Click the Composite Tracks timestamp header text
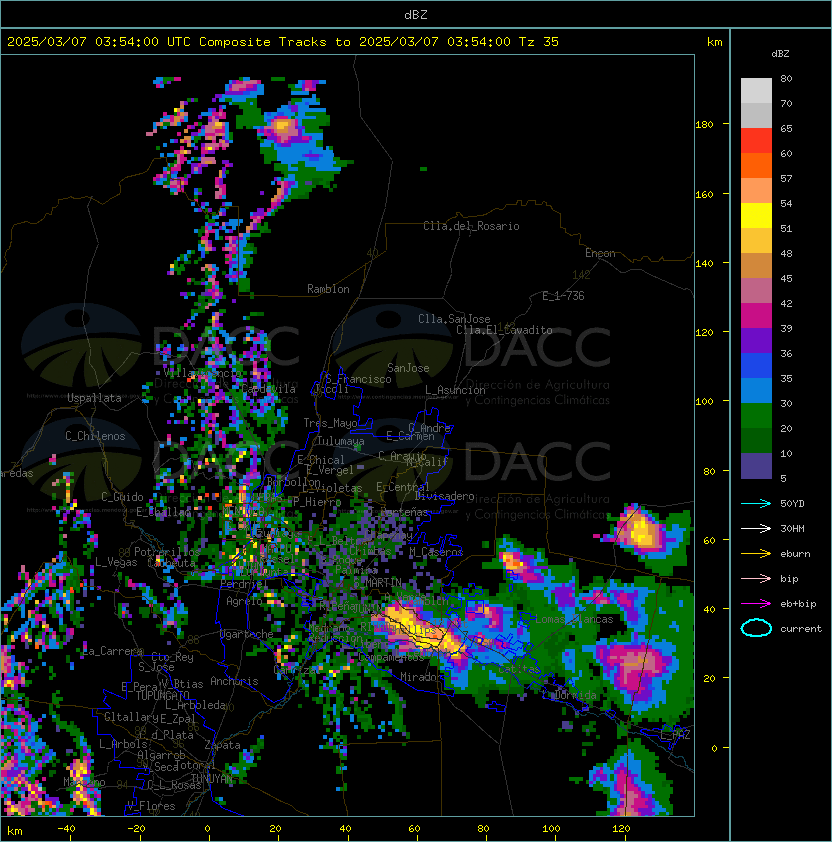The width and height of the screenshot is (832, 842). point(283,42)
